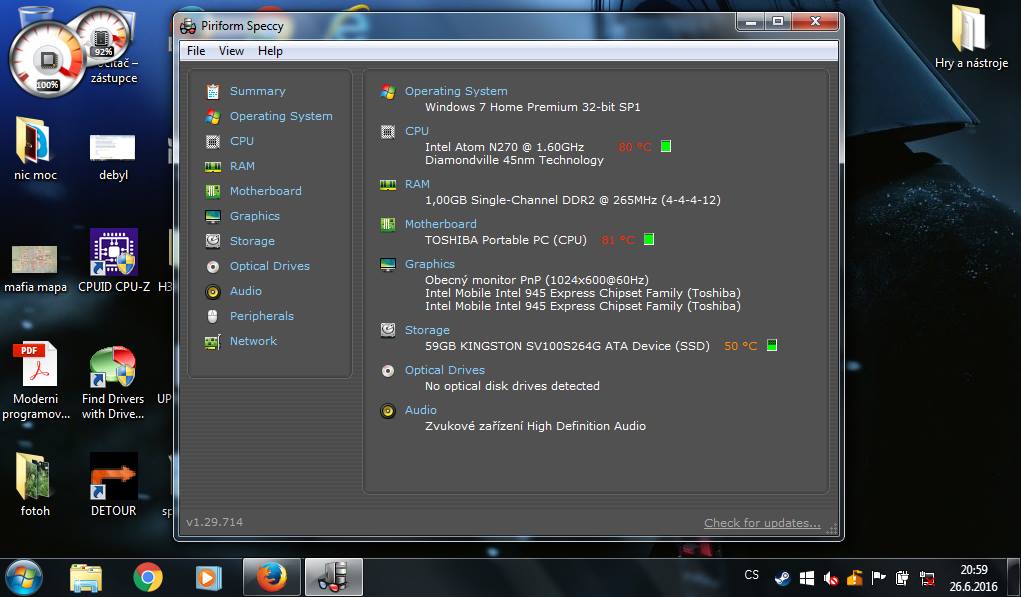Open Windows Explorer from the taskbar
The width and height of the screenshot is (1021, 597).
(86, 577)
